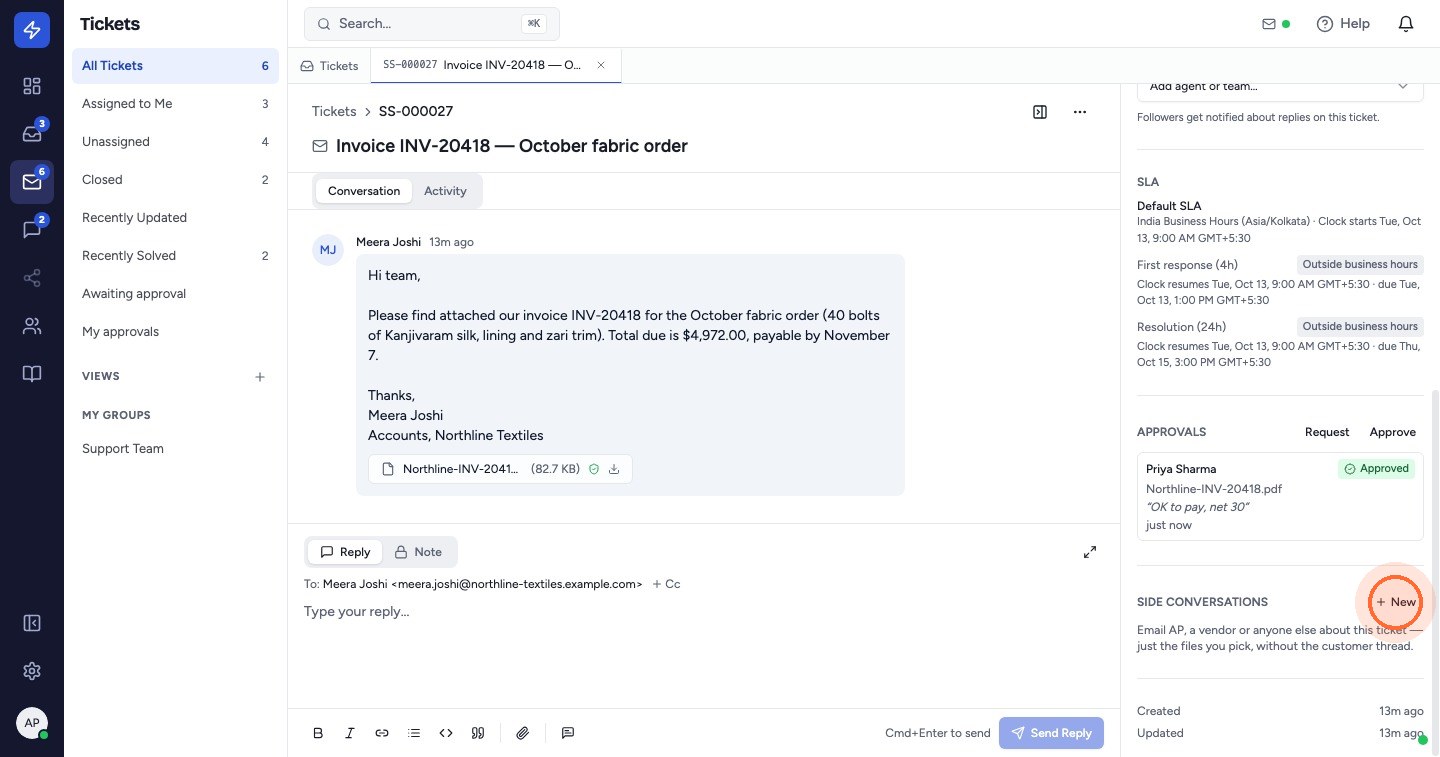
Task: Open the chat icon with 2 badge
Action: [x=32, y=230]
